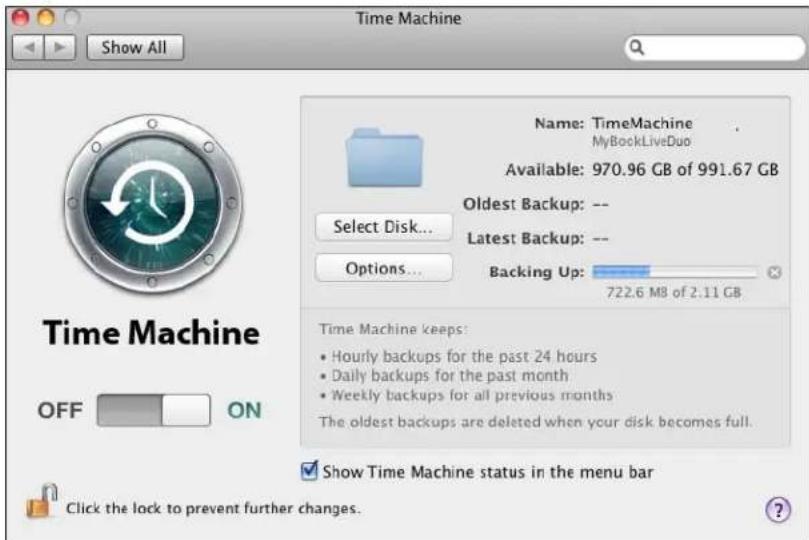This screenshot has width=809, height=540.
Task: Click the oldest backups deleted notice text
Action: click(535, 422)
